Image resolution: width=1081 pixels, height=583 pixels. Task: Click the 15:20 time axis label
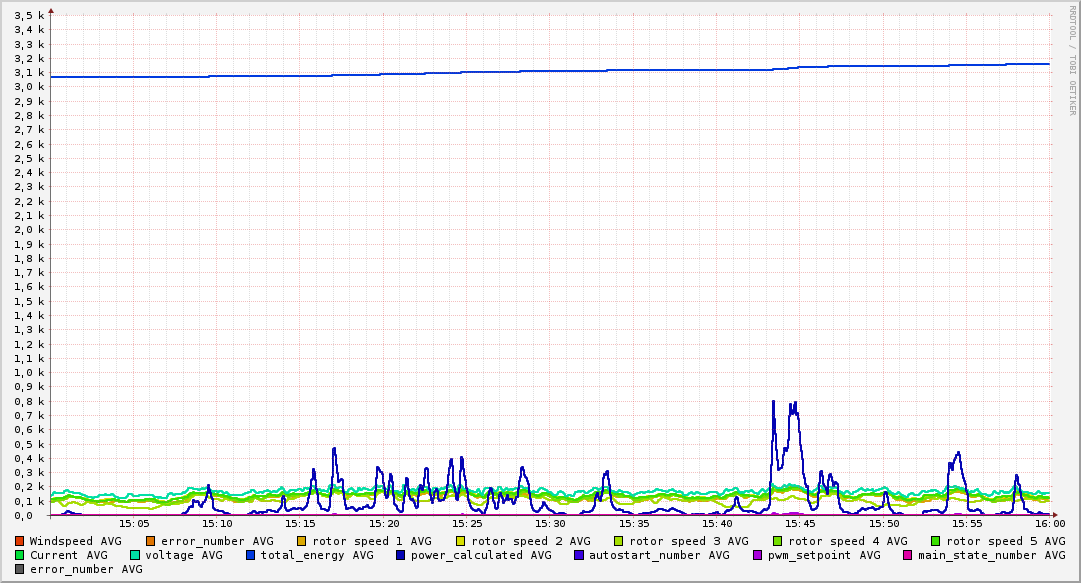point(383,524)
